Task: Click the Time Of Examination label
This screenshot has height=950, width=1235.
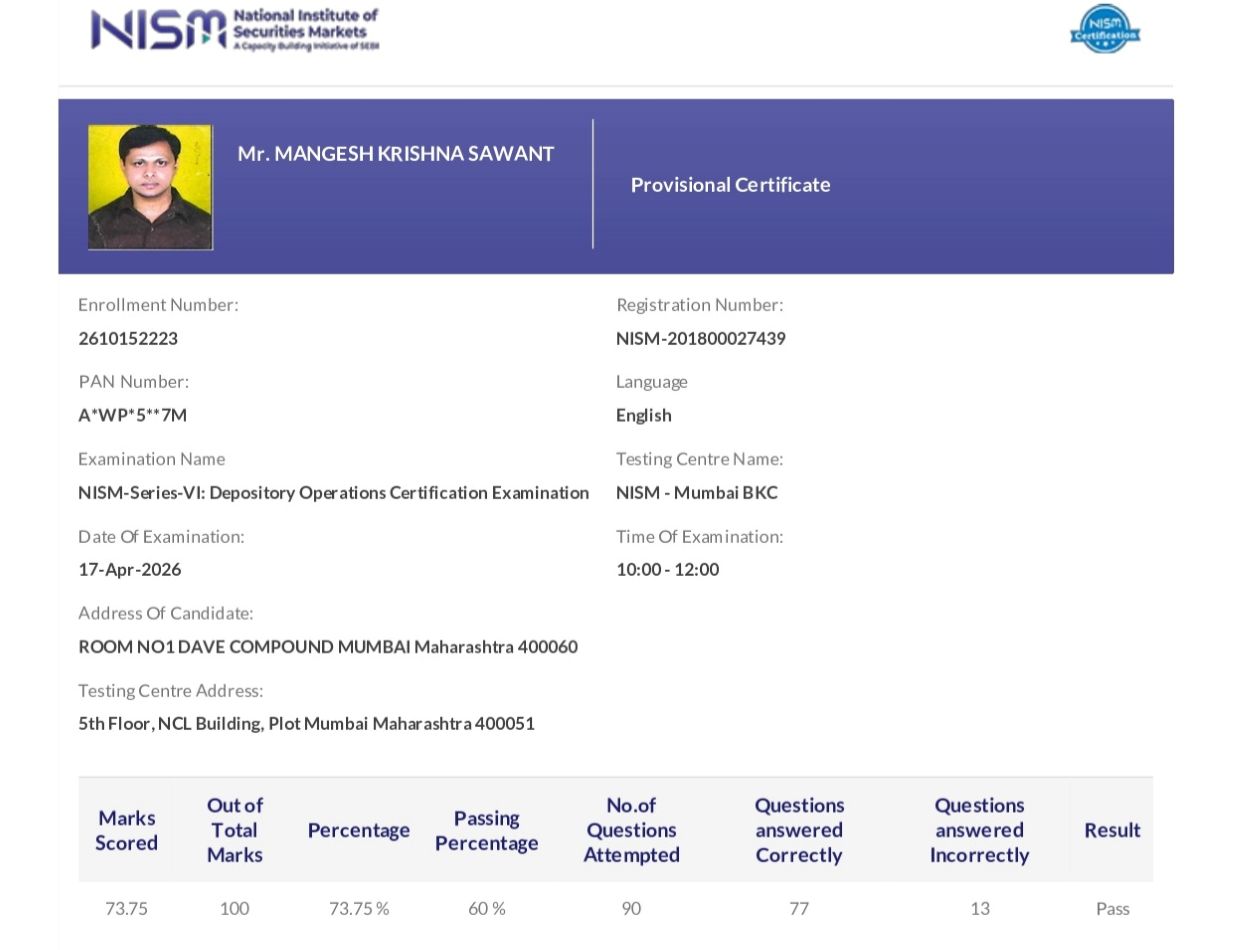Action: click(x=700, y=536)
